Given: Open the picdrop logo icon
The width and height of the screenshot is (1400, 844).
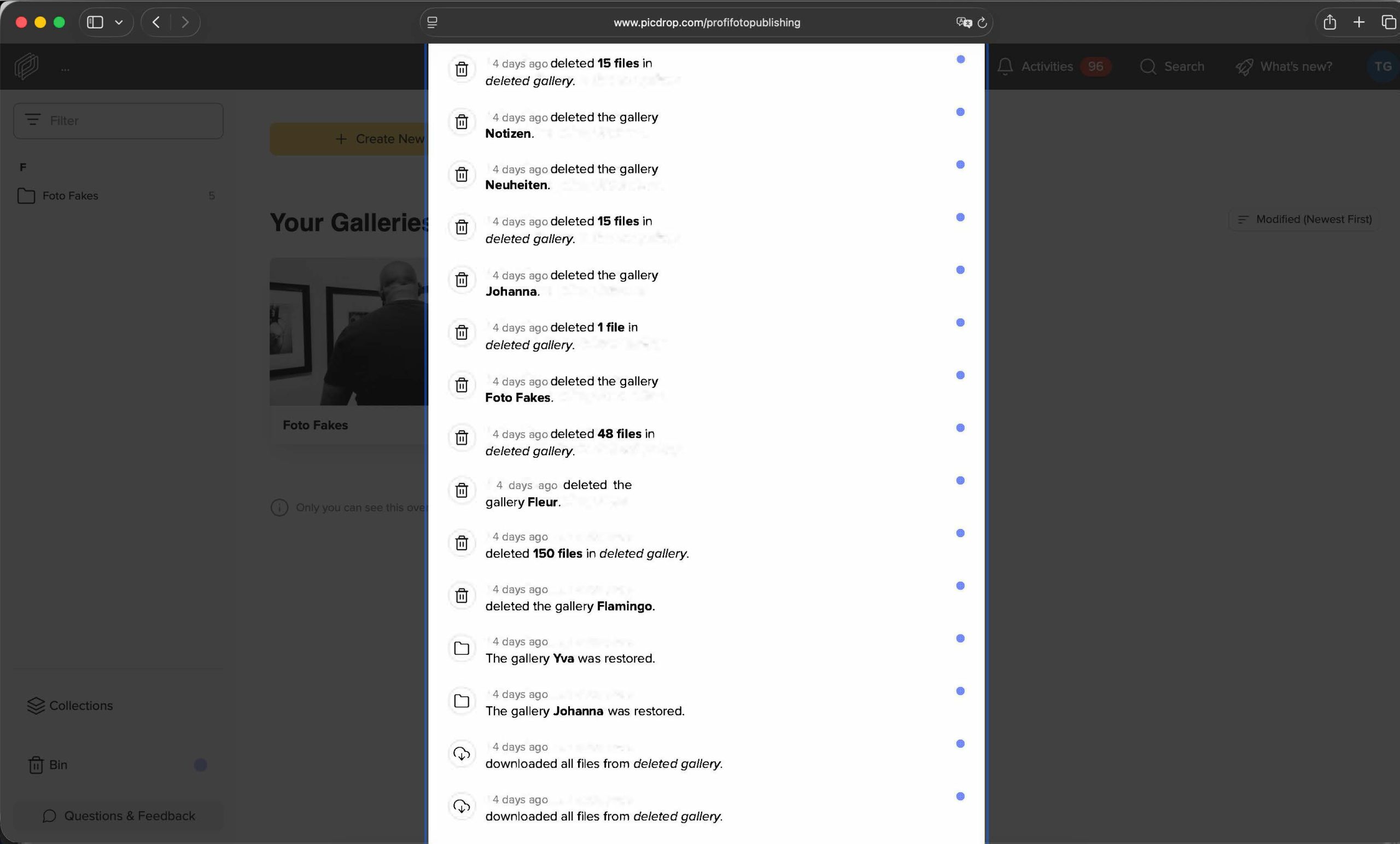Looking at the screenshot, I should click(x=25, y=67).
